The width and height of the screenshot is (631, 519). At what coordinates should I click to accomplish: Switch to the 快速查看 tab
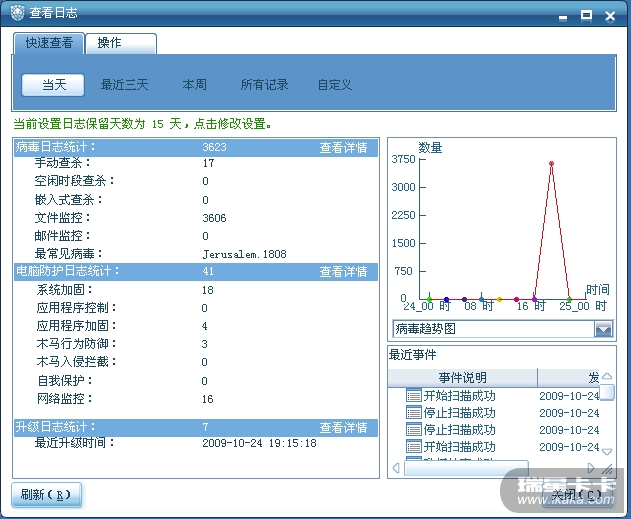point(49,43)
